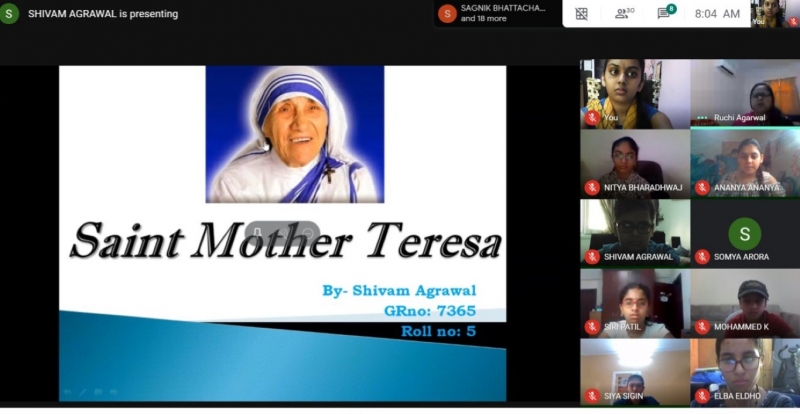Click the mute icon on Mohammed K's tile
This screenshot has height=414, width=800.
click(x=702, y=327)
